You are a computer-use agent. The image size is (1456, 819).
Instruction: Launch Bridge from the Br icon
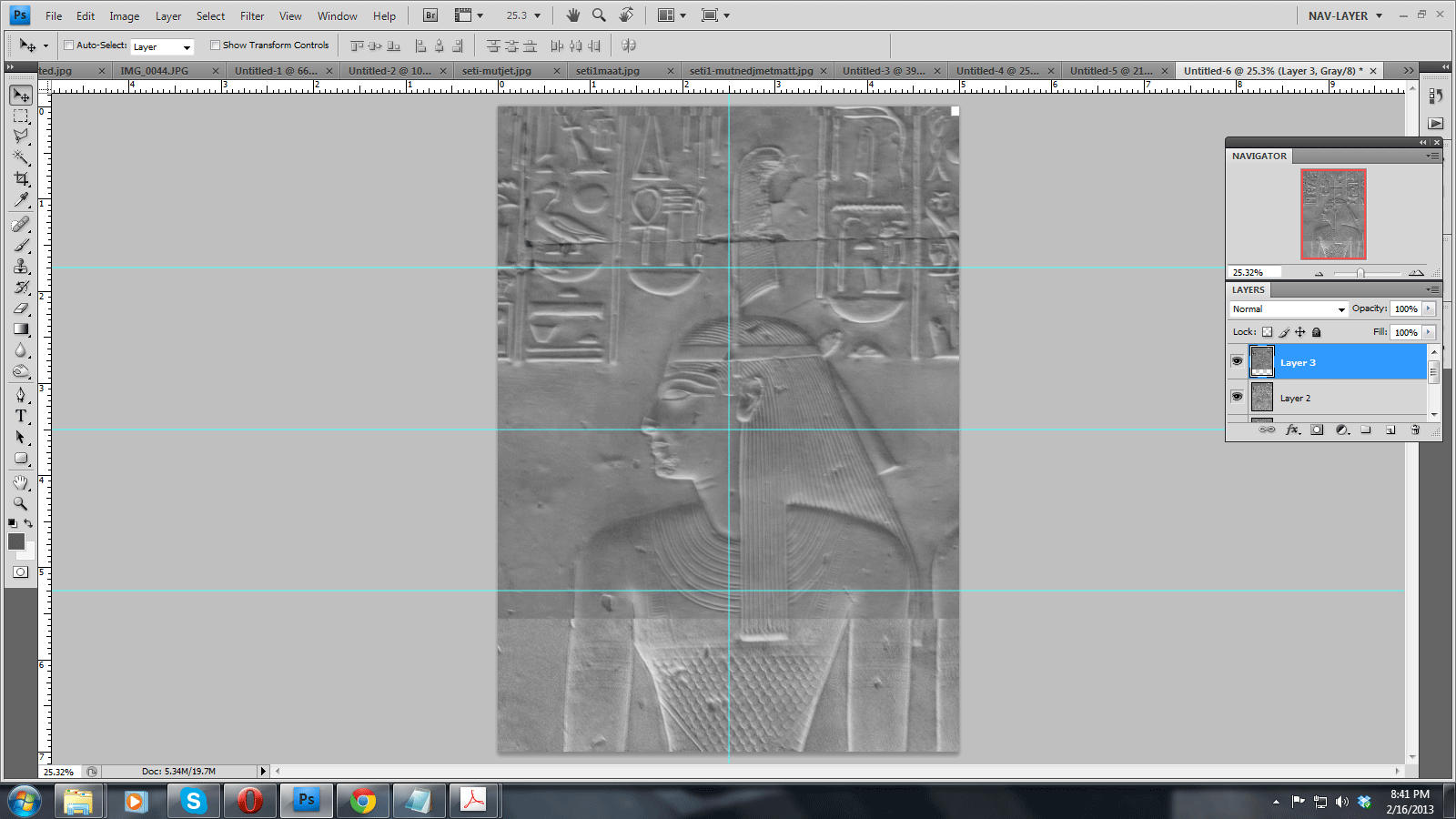click(430, 15)
